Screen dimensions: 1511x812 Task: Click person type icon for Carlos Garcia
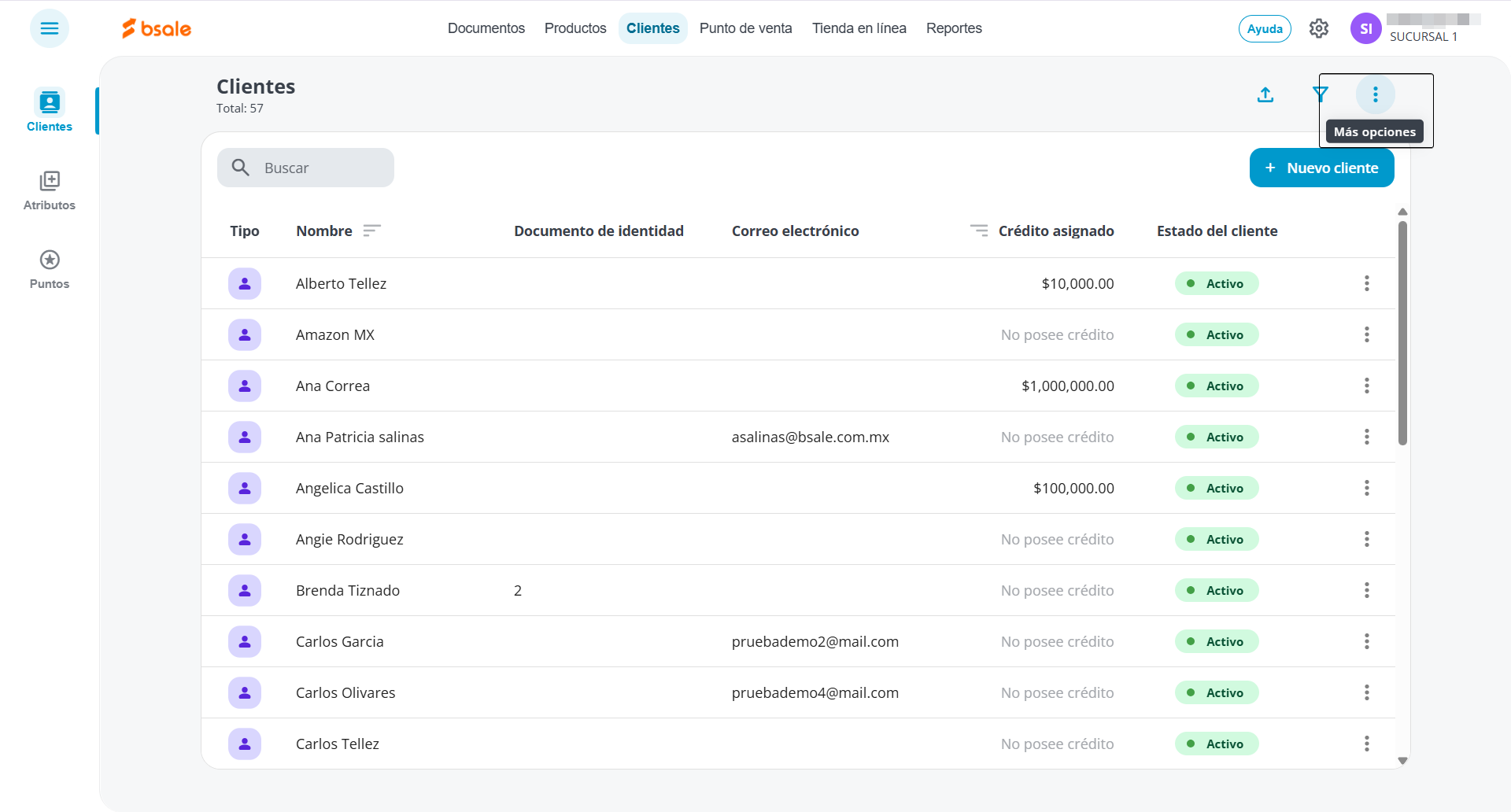click(x=245, y=641)
